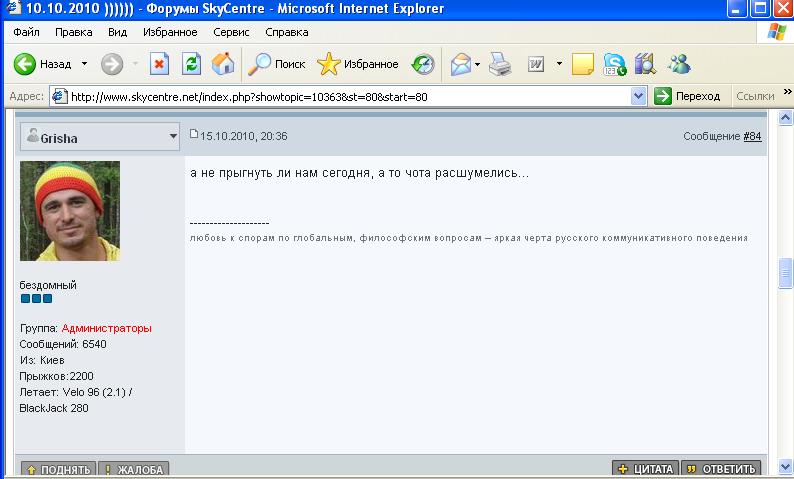
Task: Click the IE icon in title bar
Action: pyautogui.click(x=13, y=8)
